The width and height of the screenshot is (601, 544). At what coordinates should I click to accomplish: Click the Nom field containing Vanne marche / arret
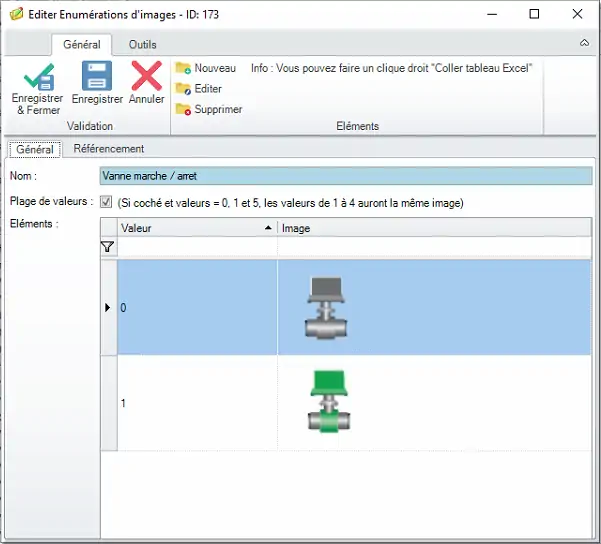[x=346, y=176]
